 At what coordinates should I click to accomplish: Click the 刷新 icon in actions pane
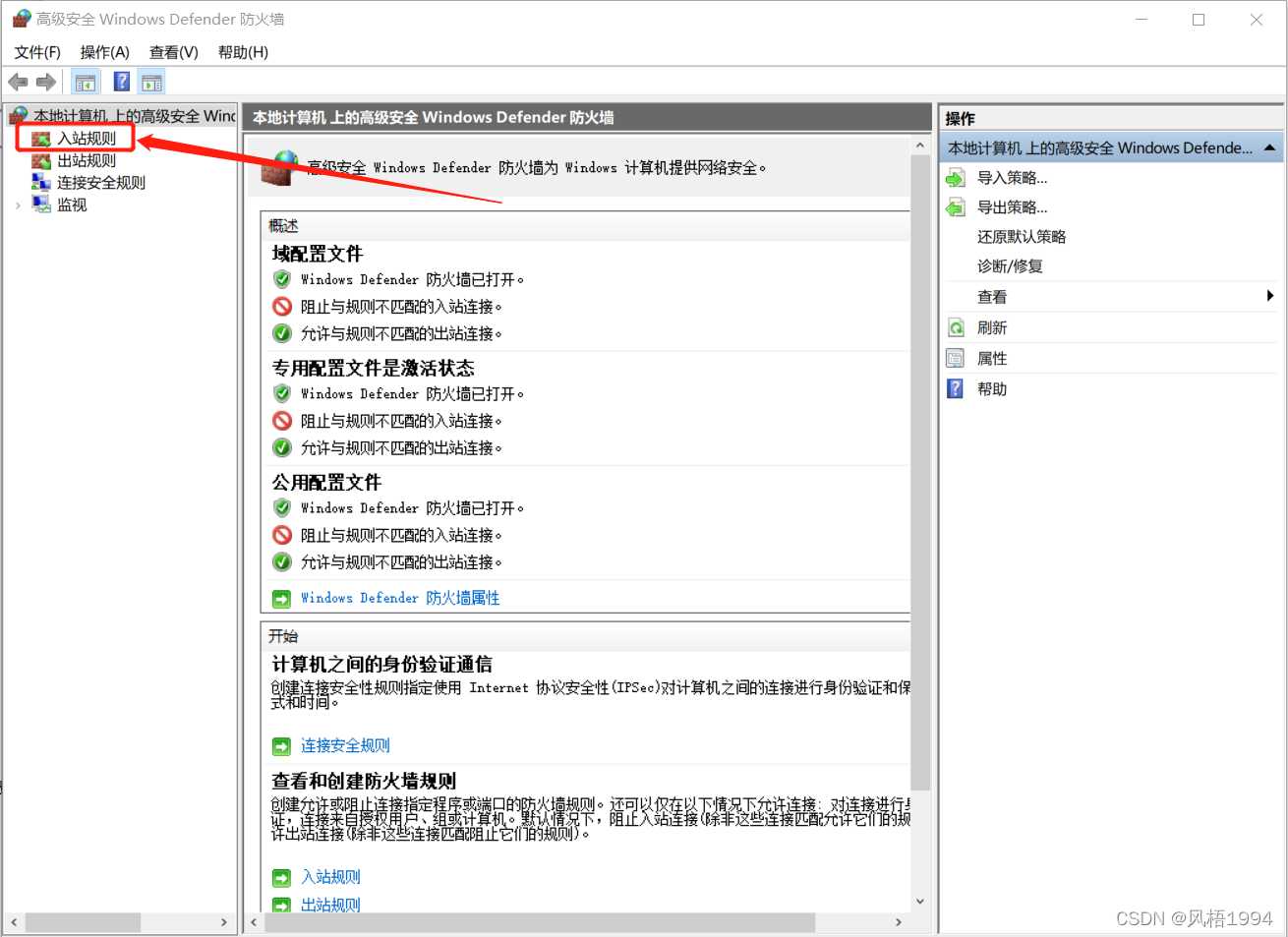click(x=956, y=327)
